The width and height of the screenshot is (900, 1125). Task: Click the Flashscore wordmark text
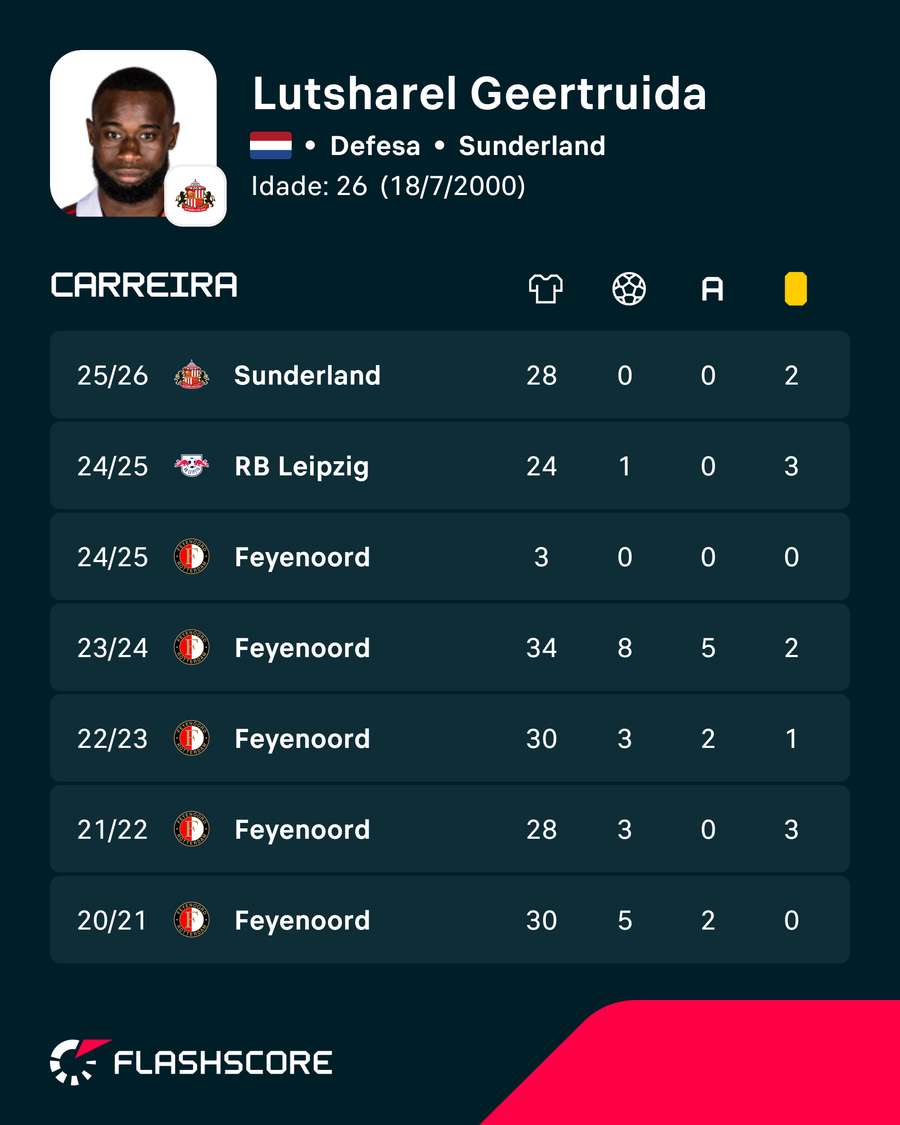point(223,1063)
